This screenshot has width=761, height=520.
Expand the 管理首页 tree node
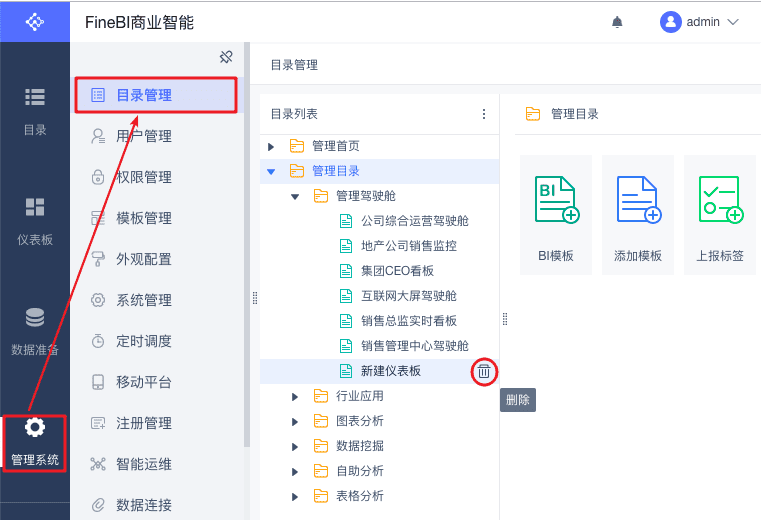tap(271, 146)
